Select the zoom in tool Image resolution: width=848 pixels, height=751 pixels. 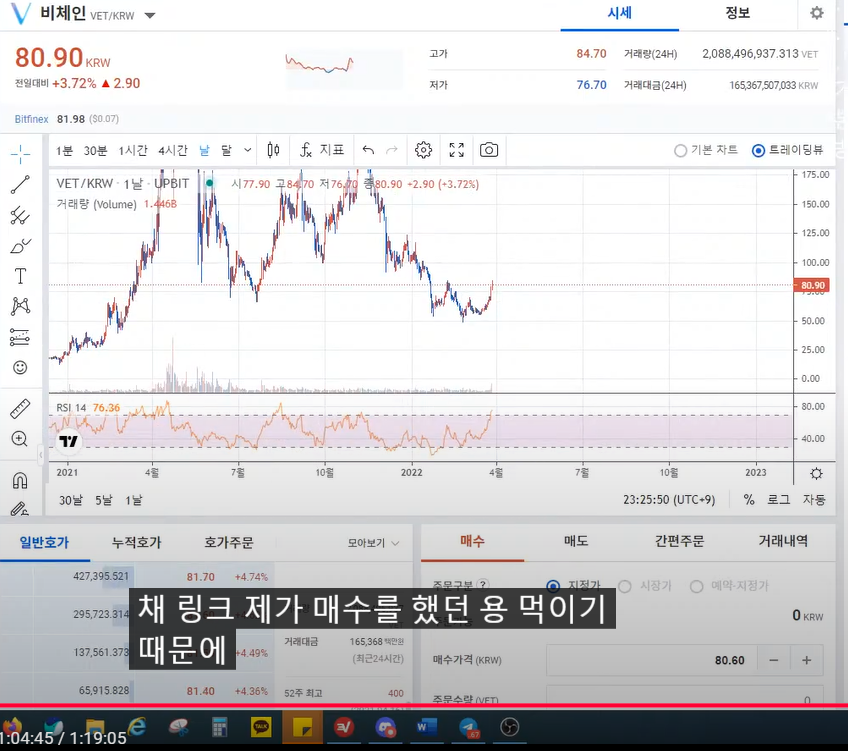point(20,439)
